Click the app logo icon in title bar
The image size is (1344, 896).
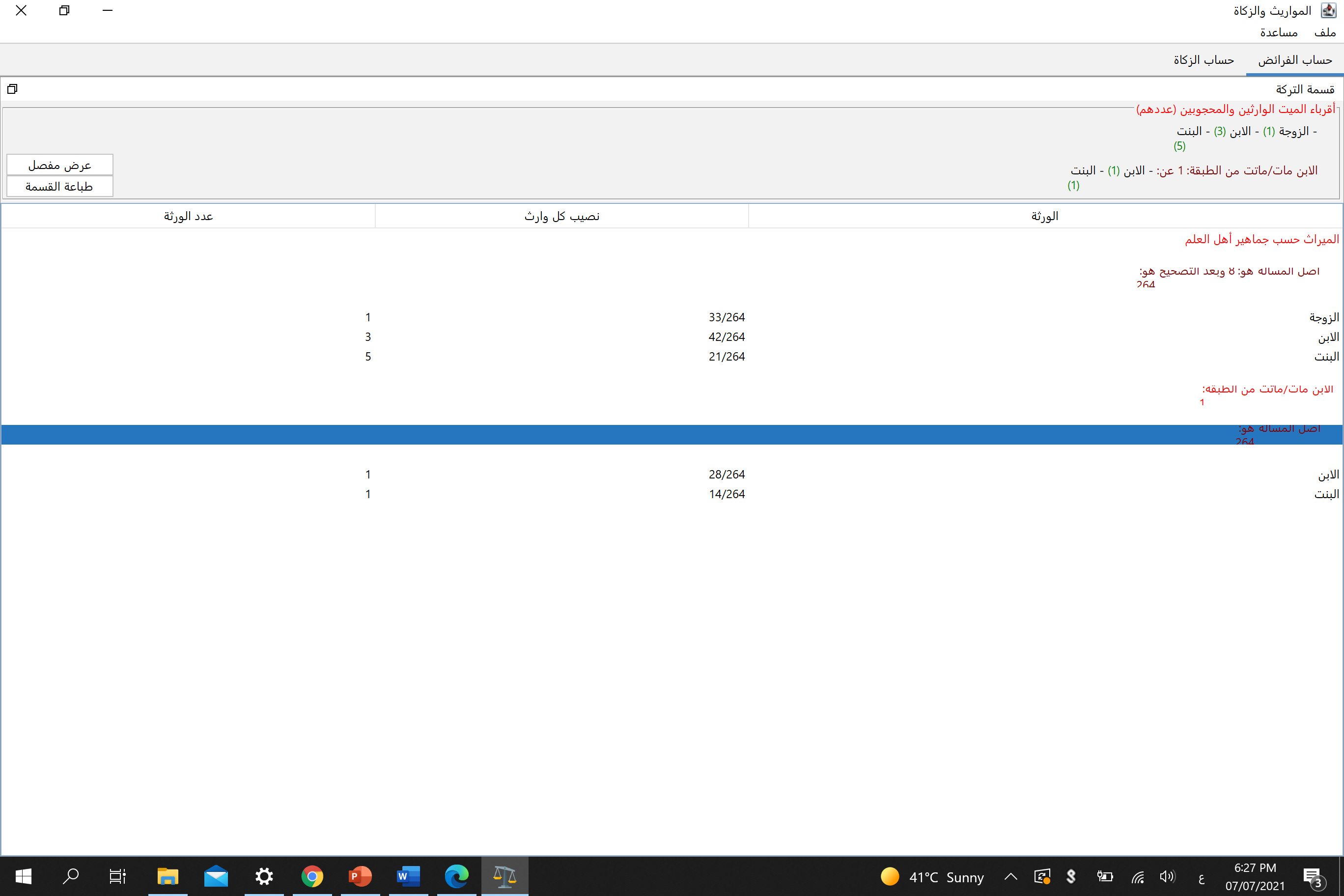pos(1328,11)
